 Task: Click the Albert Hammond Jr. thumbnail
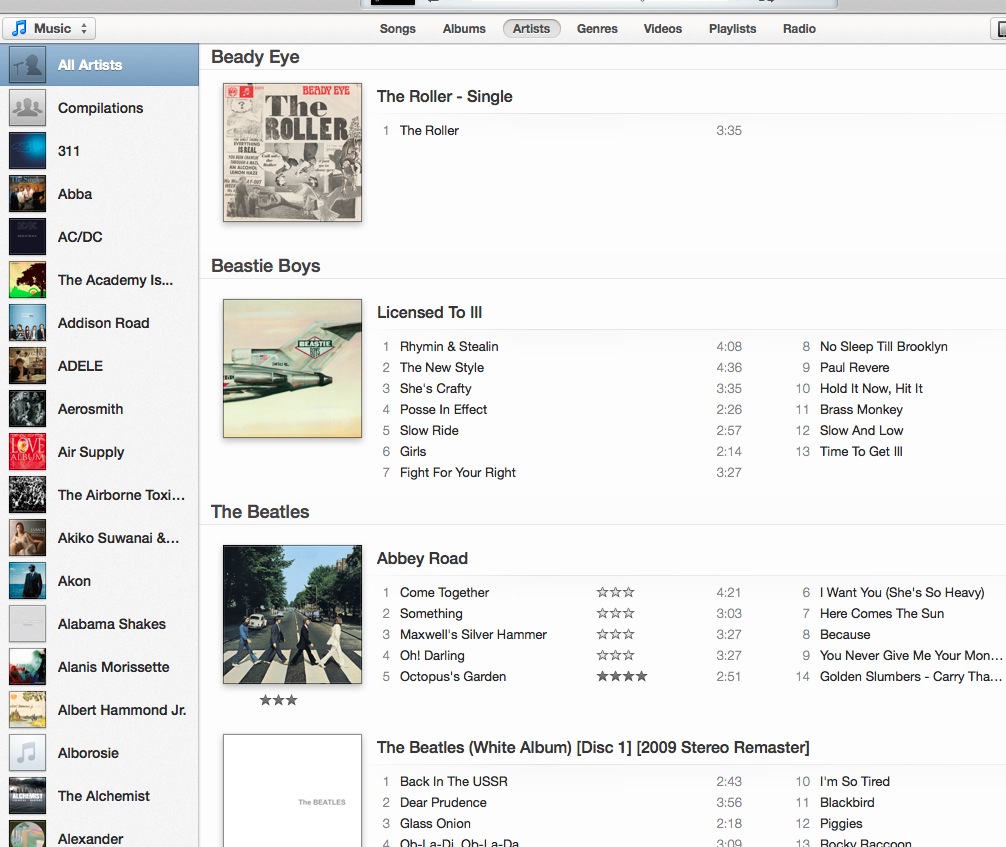click(28, 710)
